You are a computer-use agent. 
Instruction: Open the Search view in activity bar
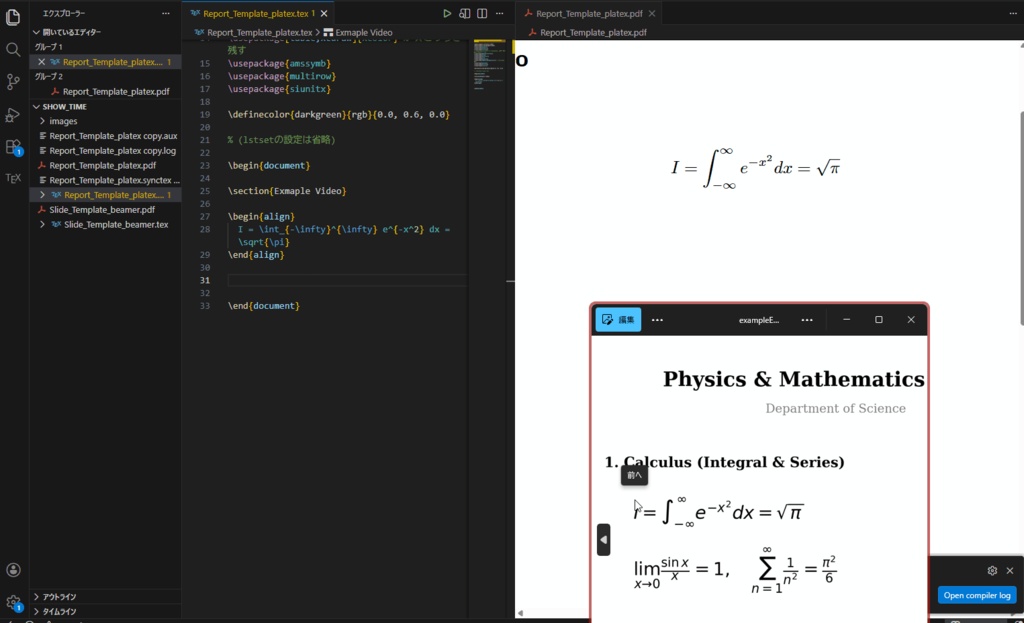pyautogui.click(x=12, y=50)
